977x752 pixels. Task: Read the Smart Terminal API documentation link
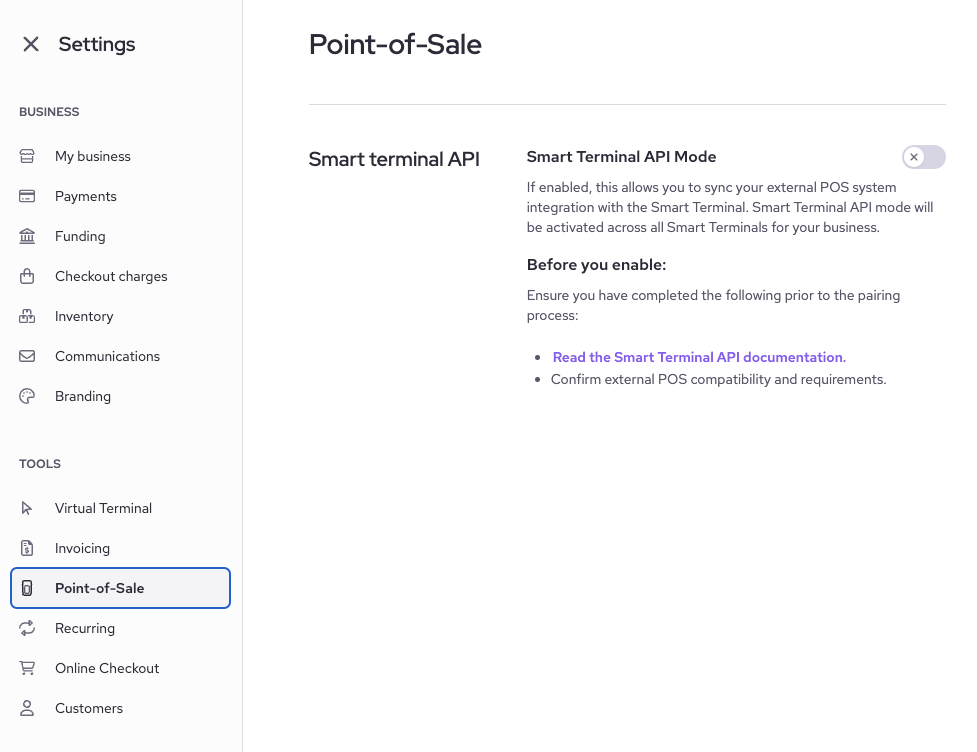[698, 357]
